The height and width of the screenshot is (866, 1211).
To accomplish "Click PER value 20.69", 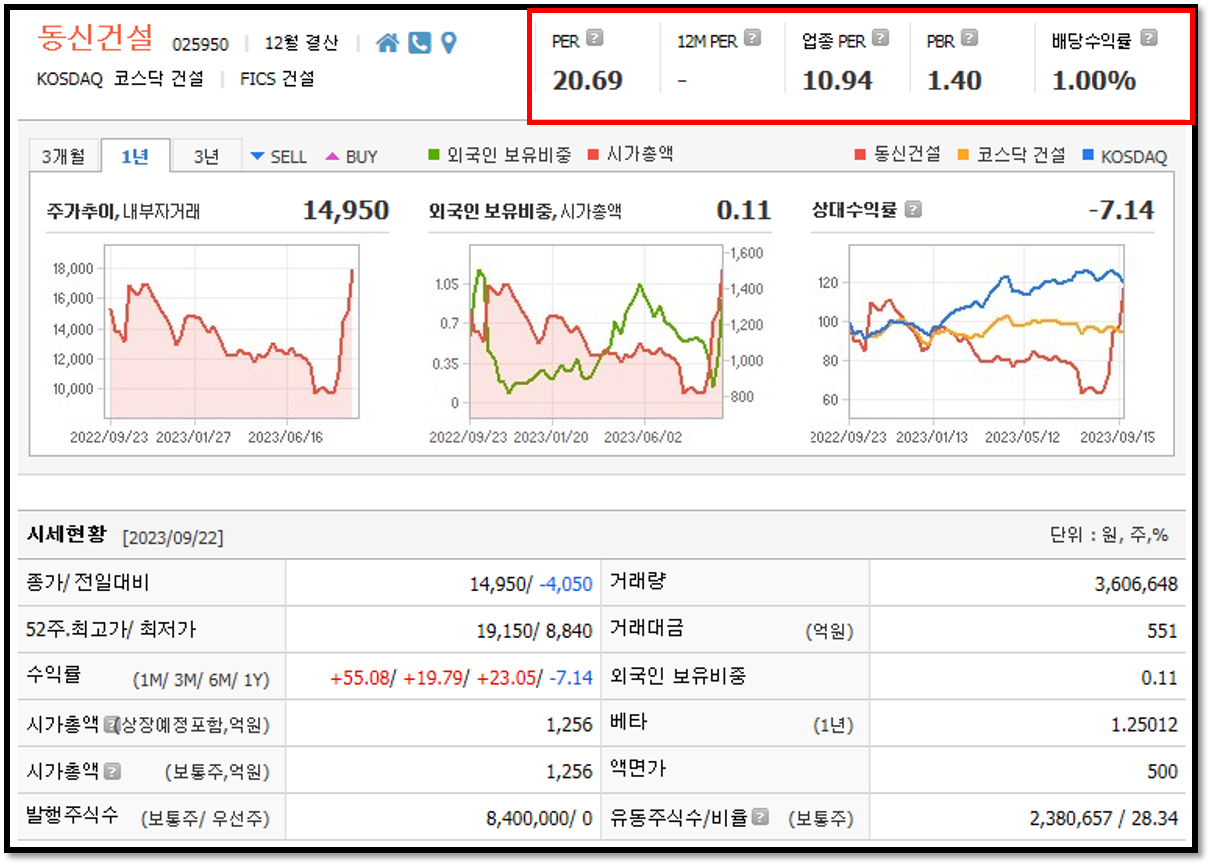I will 587,81.
